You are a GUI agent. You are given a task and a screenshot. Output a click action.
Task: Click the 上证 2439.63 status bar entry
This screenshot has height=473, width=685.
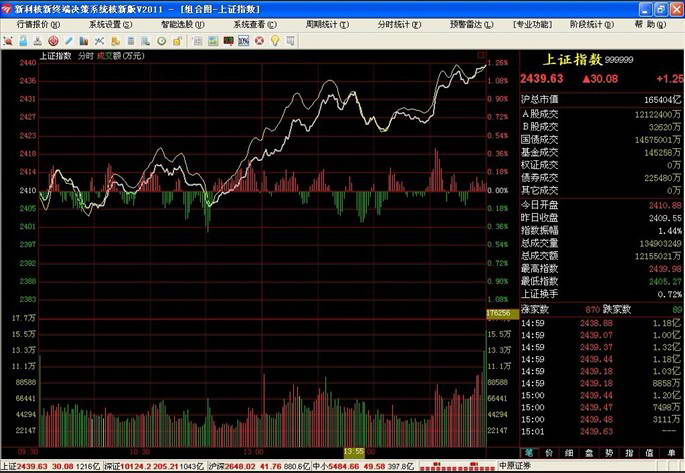(x=51, y=466)
